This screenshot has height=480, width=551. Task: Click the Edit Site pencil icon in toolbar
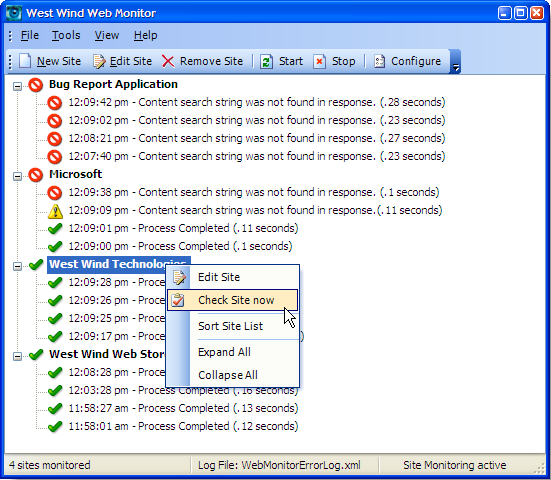[99, 61]
